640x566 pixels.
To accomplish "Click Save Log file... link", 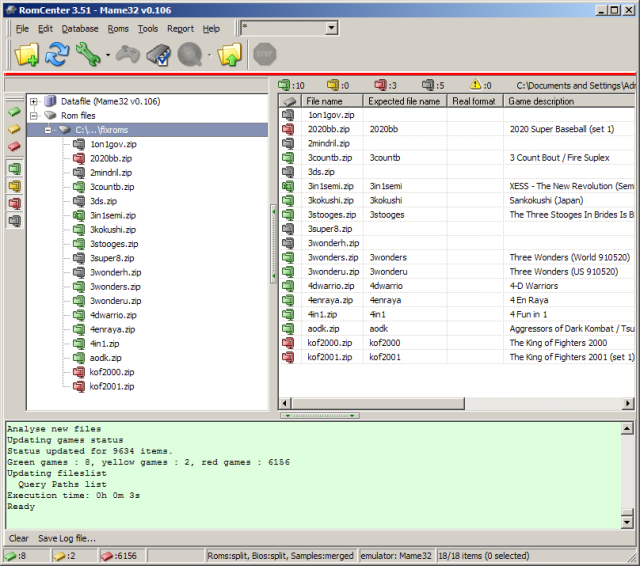I will click(x=67, y=539).
